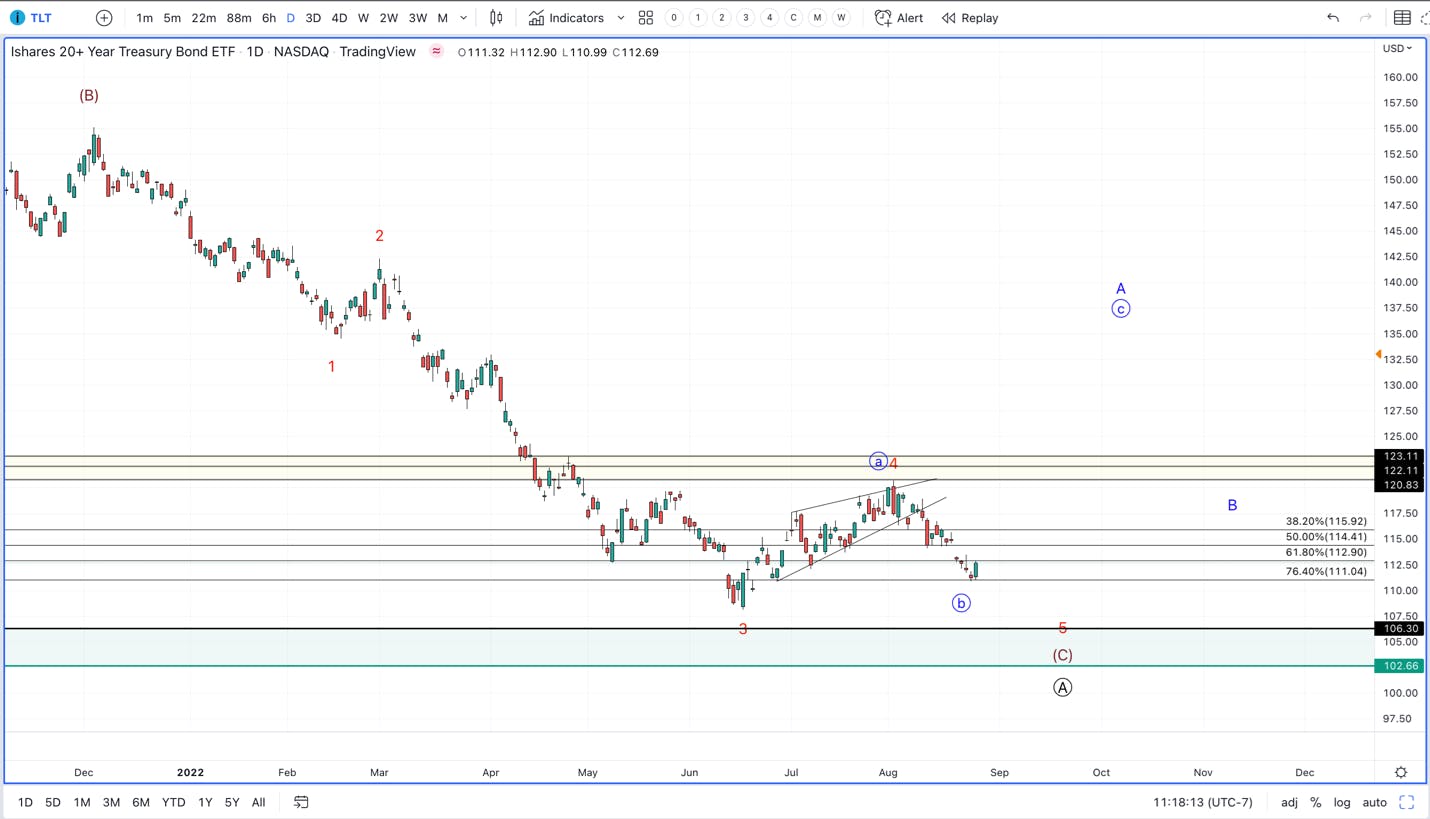This screenshot has width=1430, height=819.
Task: Expand the timeframe dropdown chevron
Action: [462, 17]
